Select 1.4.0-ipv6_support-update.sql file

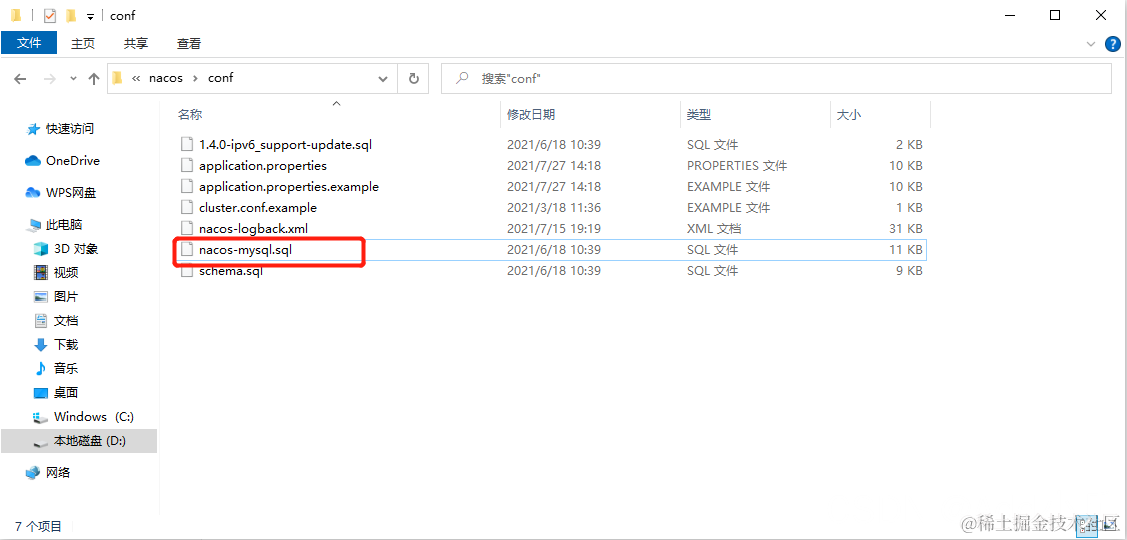click(x=285, y=145)
